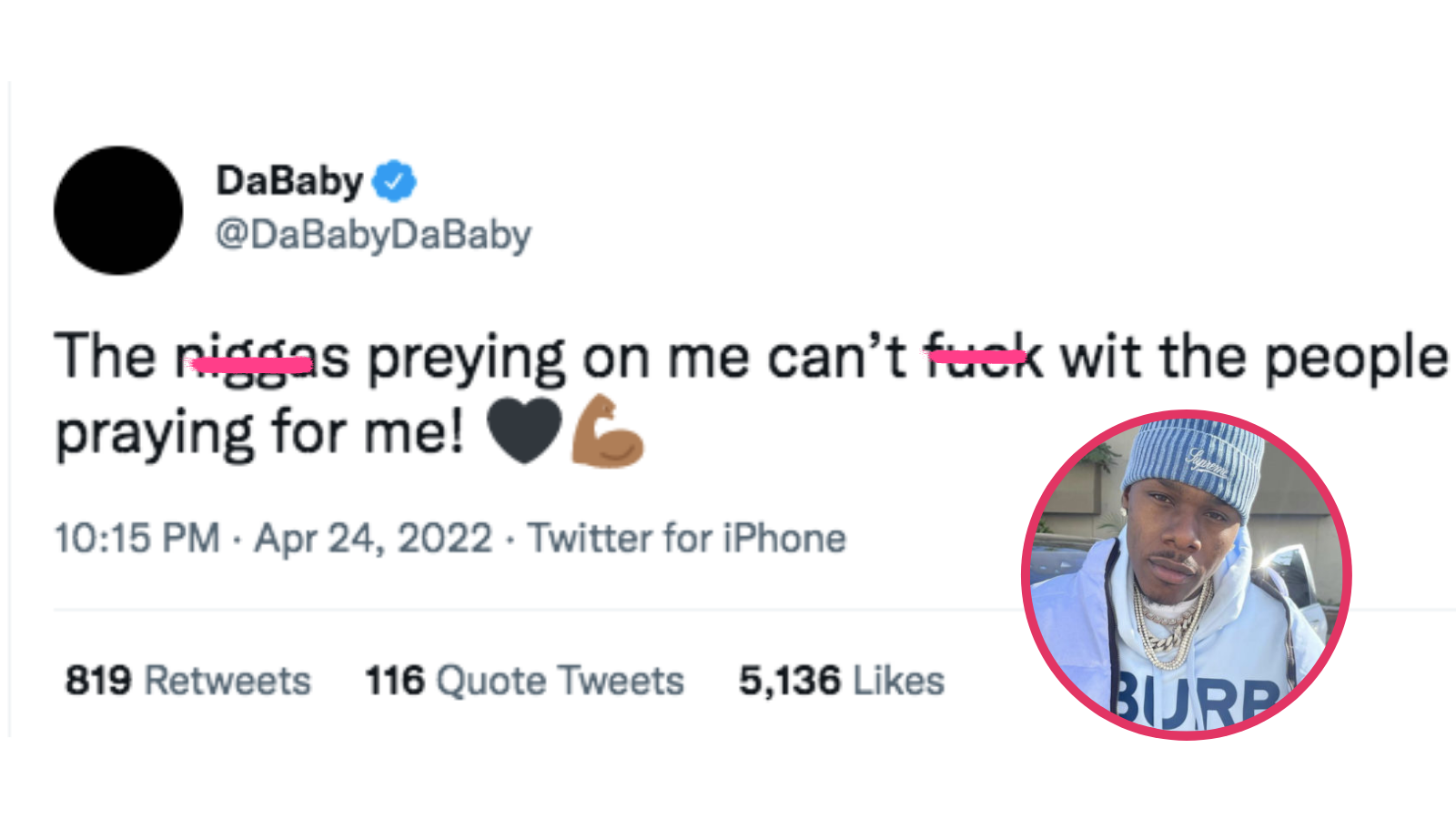Click the tweet timestamp Apr 24, 2022
The image size is (1456, 819).
[370, 537]
